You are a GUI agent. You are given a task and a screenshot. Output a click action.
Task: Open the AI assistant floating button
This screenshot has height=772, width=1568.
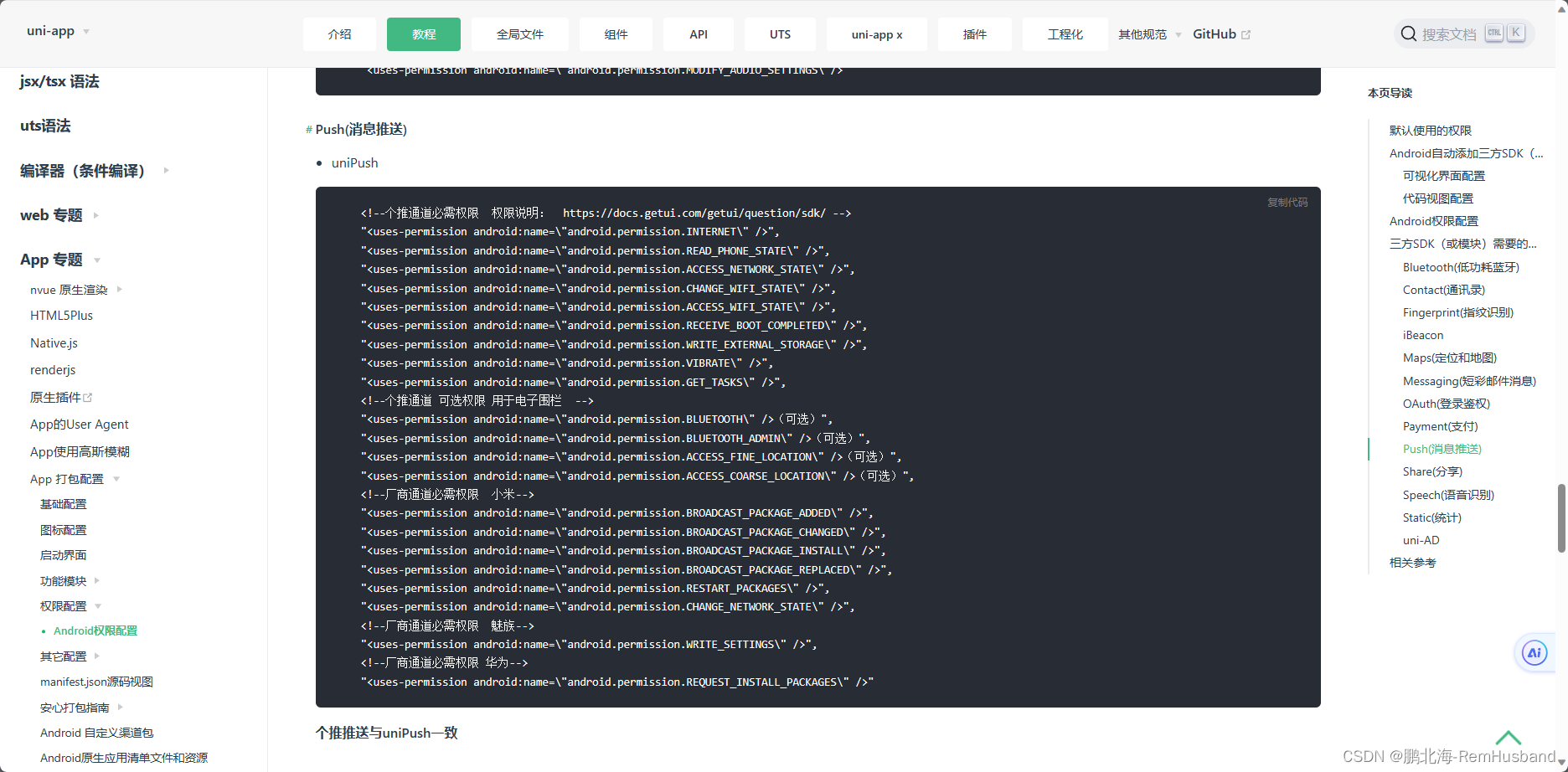[x=1534, y=652]
